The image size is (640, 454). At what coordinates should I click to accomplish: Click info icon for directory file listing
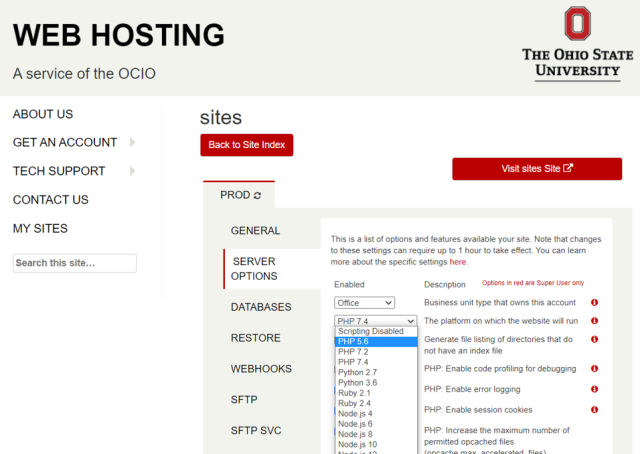tap(594, 339)
